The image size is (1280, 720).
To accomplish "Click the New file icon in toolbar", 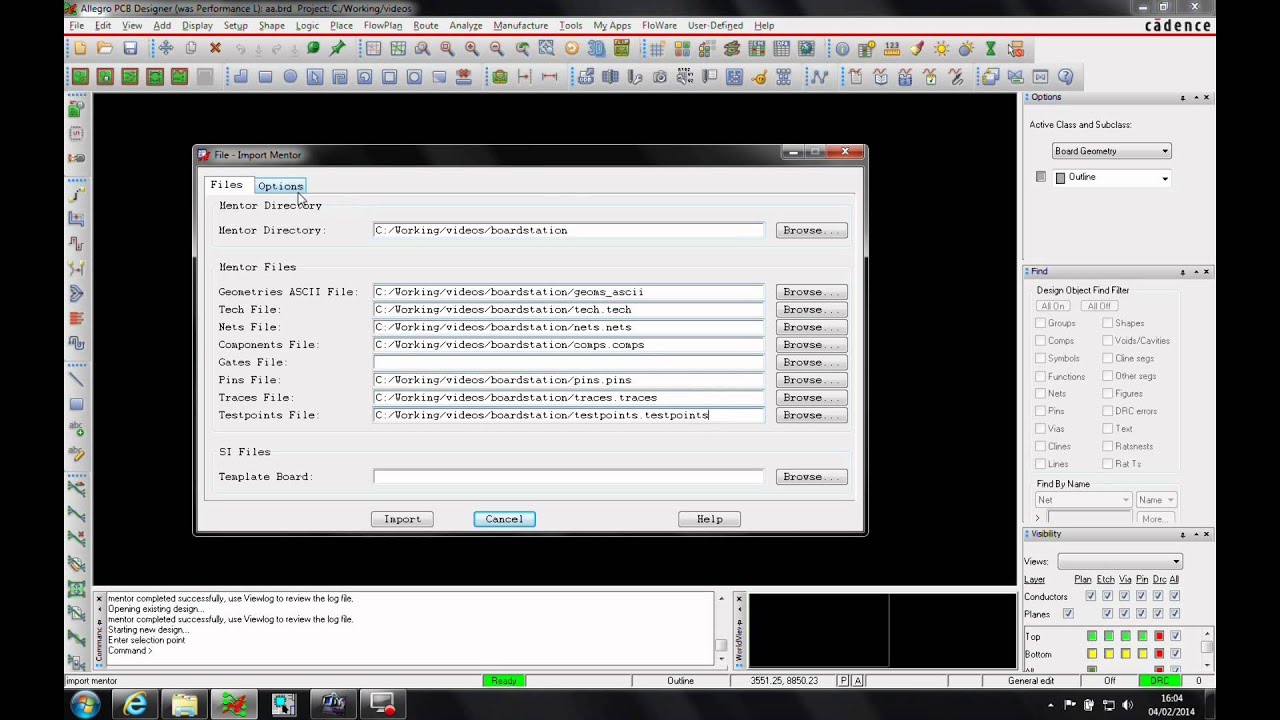I will 80,48.
